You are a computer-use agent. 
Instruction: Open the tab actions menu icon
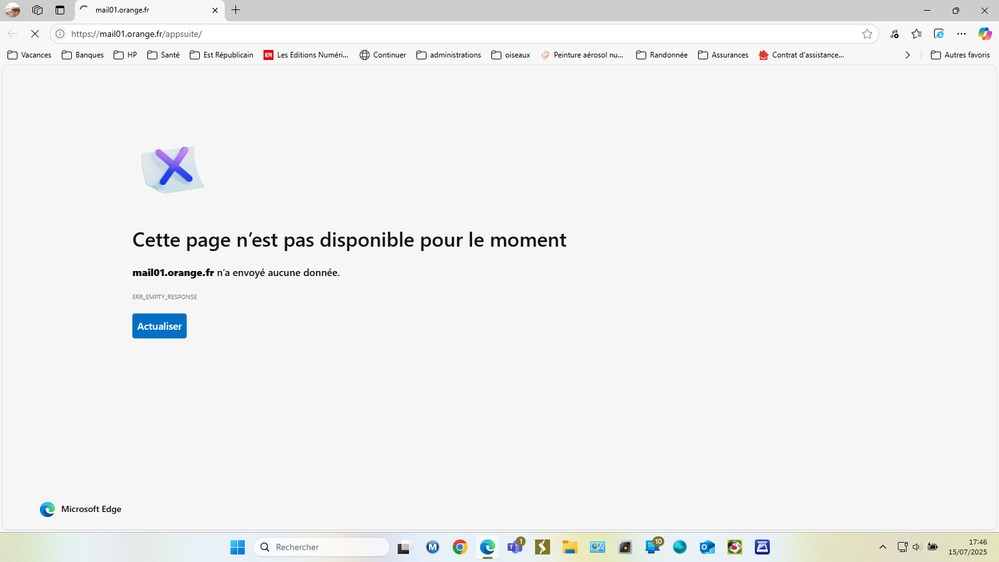pos(60,10)
